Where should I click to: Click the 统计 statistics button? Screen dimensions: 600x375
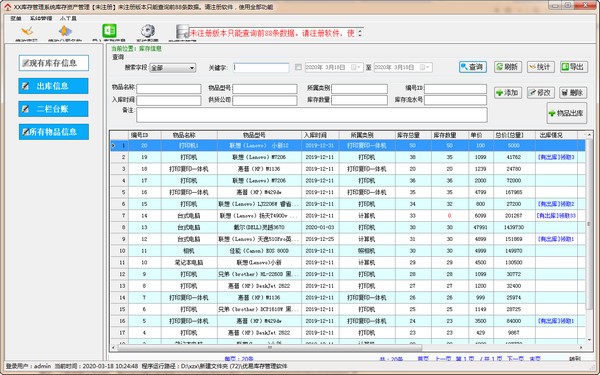pos(540,67)
